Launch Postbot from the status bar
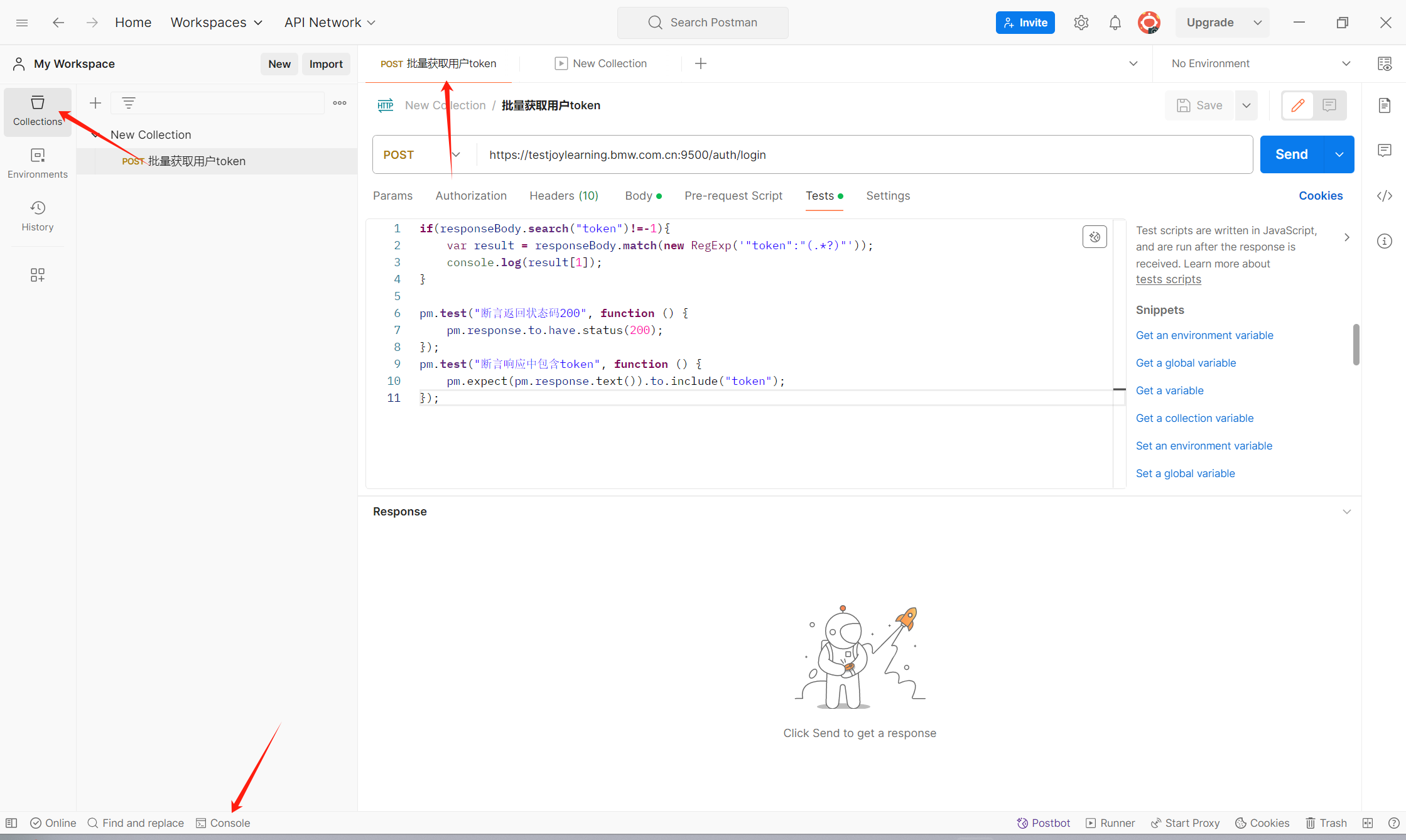1406x840 pixels. click(x=1043, y=823)
